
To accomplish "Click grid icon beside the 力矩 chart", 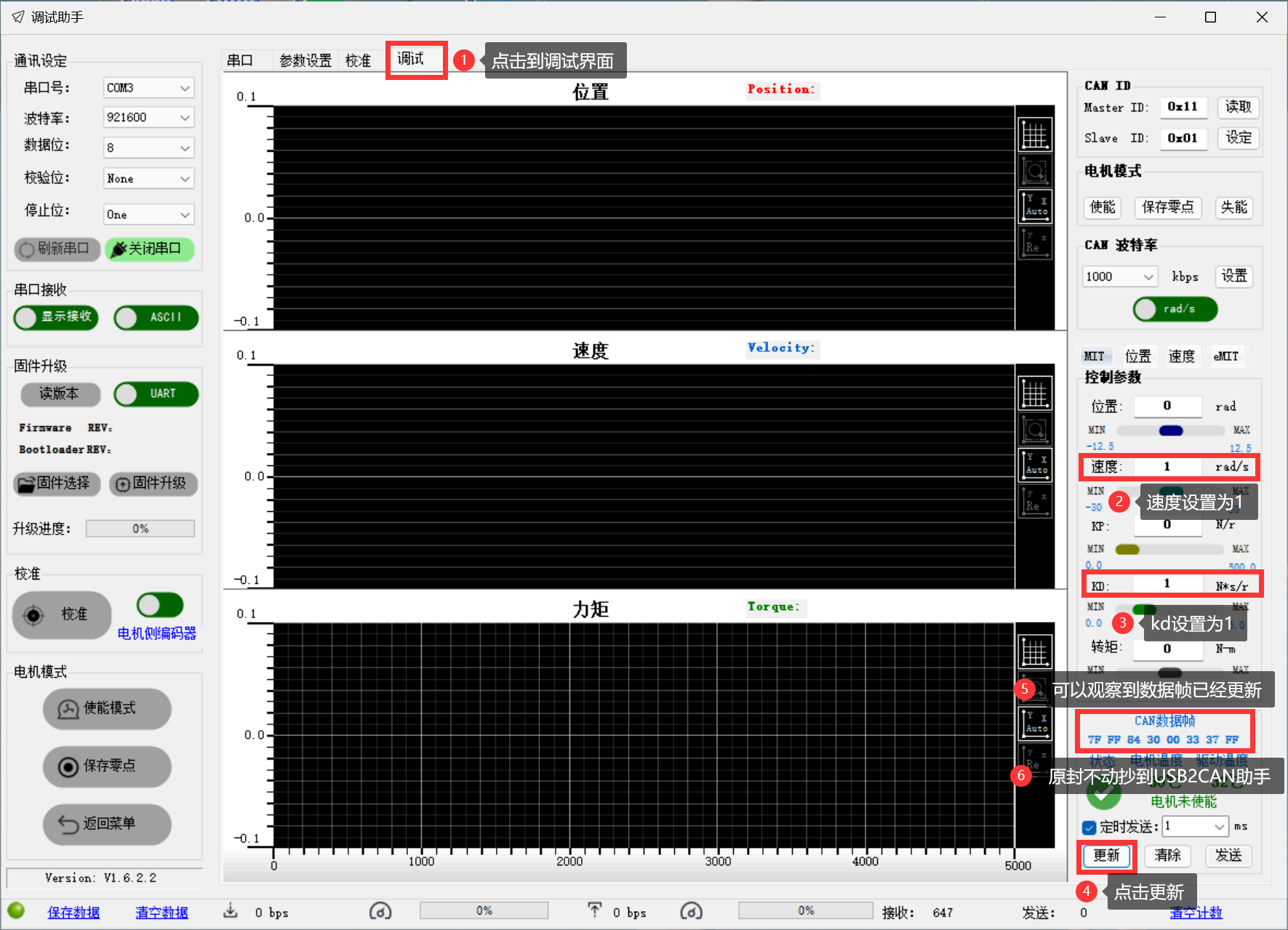I will [1034, 652].
